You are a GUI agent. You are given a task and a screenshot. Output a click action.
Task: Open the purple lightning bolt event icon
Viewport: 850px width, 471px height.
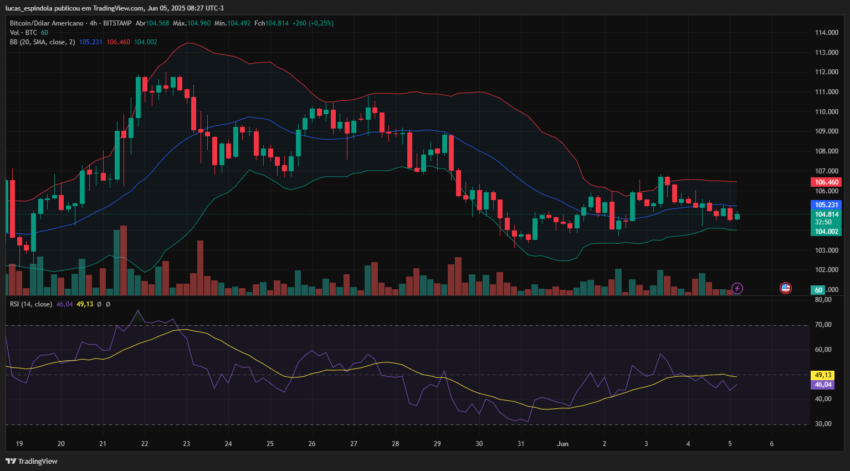(x=737, y=288)
